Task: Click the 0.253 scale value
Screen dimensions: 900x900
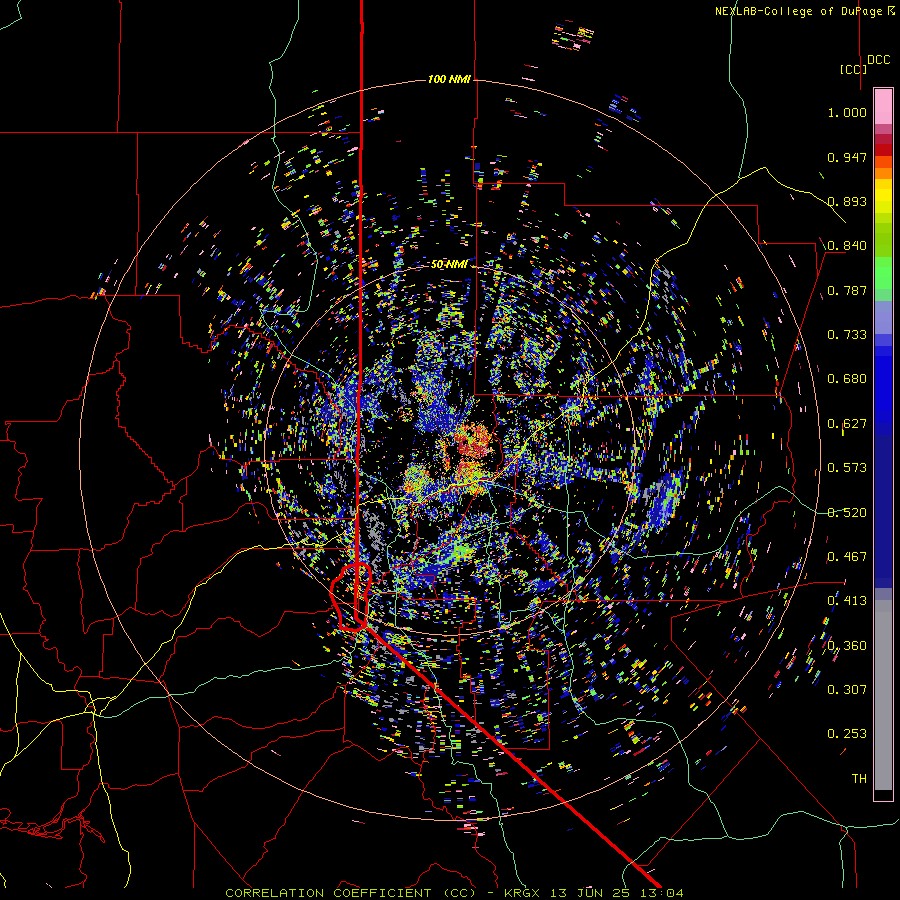Action: pos(847,734)
